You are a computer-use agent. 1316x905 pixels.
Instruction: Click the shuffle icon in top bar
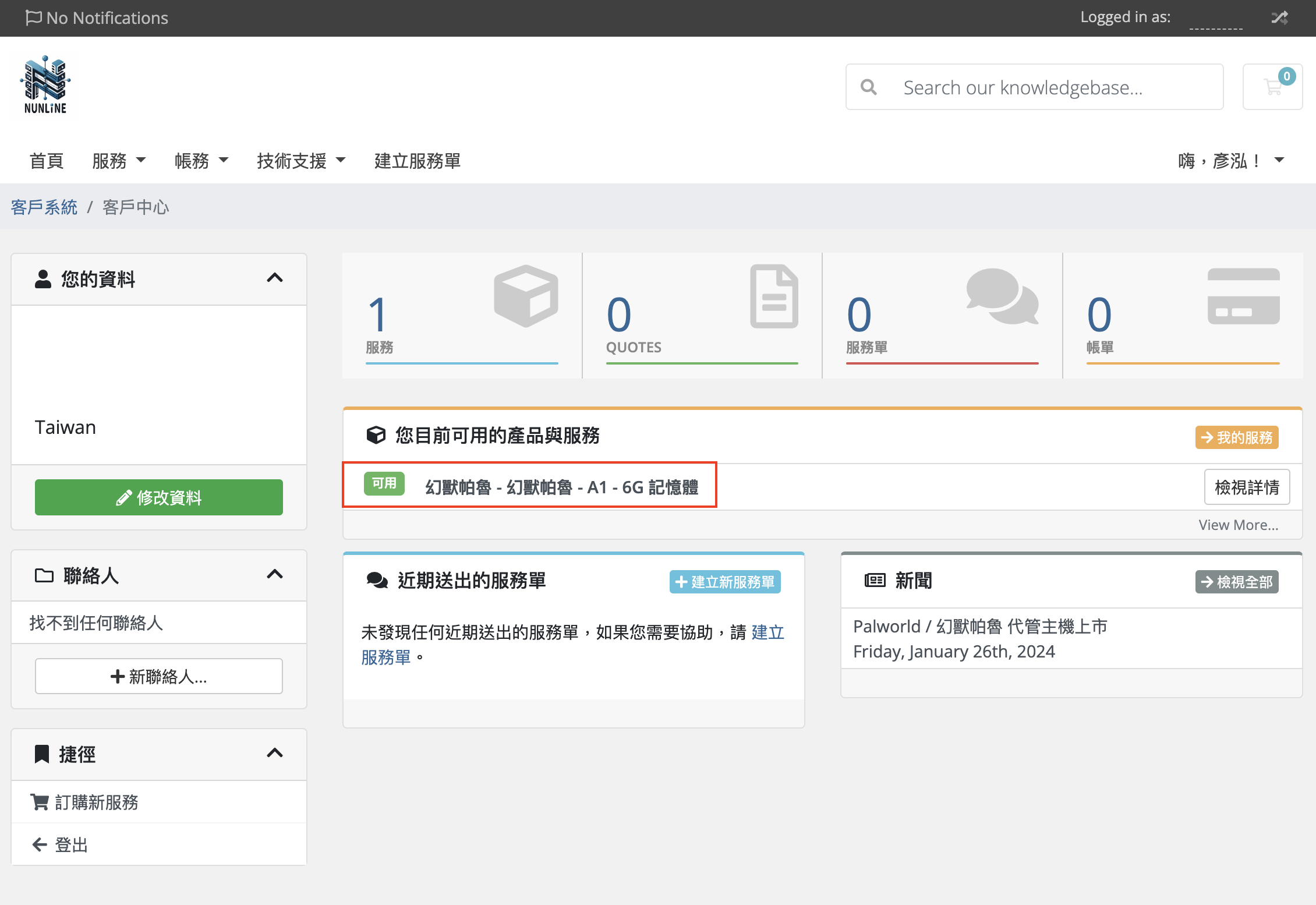pos(1279,18)
